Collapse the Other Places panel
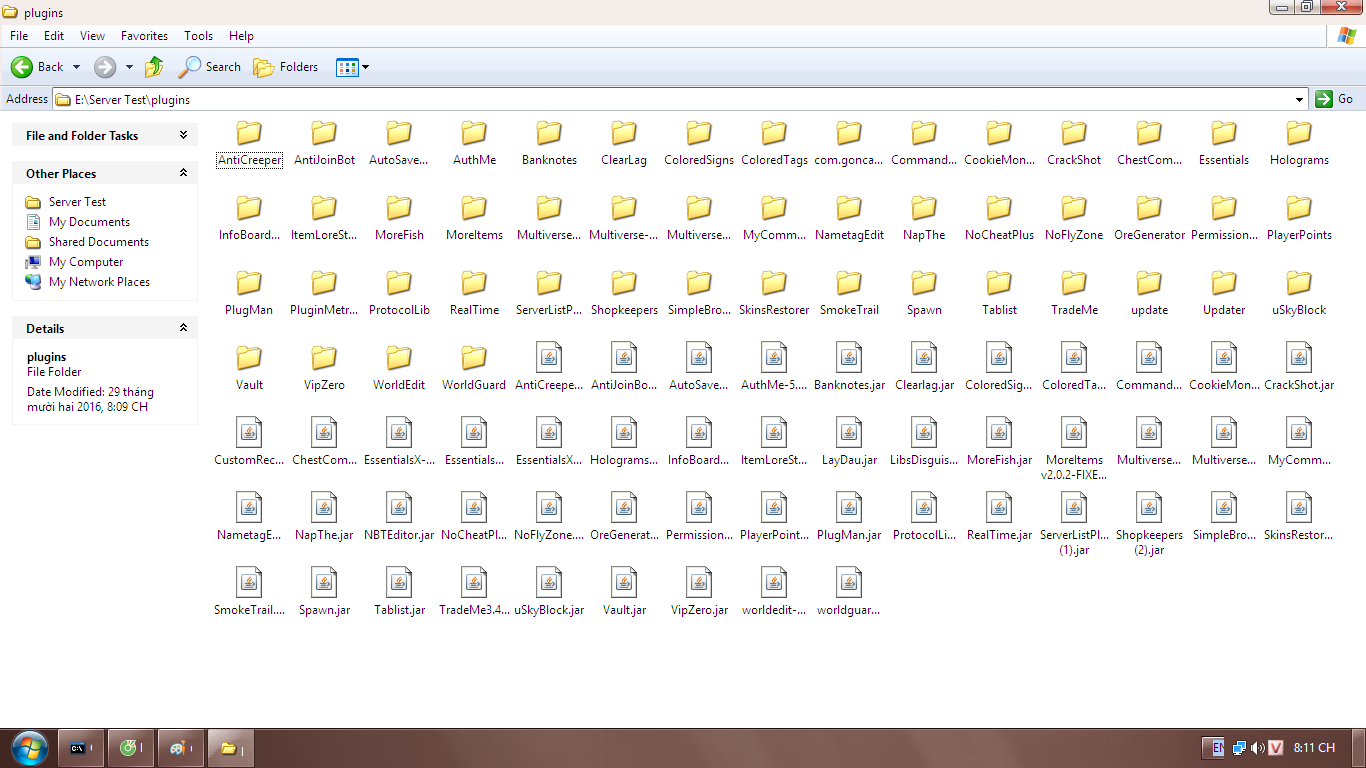This screenshot has height=768, width=1366. 183,173
